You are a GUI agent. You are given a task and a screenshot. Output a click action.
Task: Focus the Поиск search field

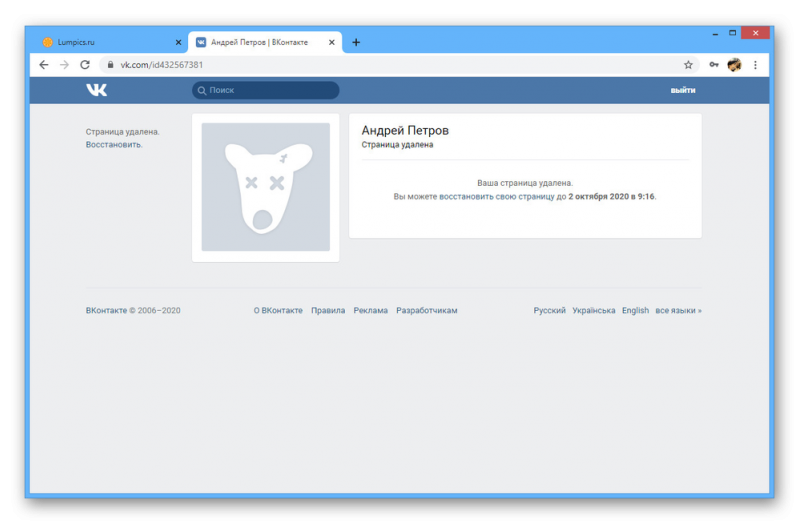point(265,90)
